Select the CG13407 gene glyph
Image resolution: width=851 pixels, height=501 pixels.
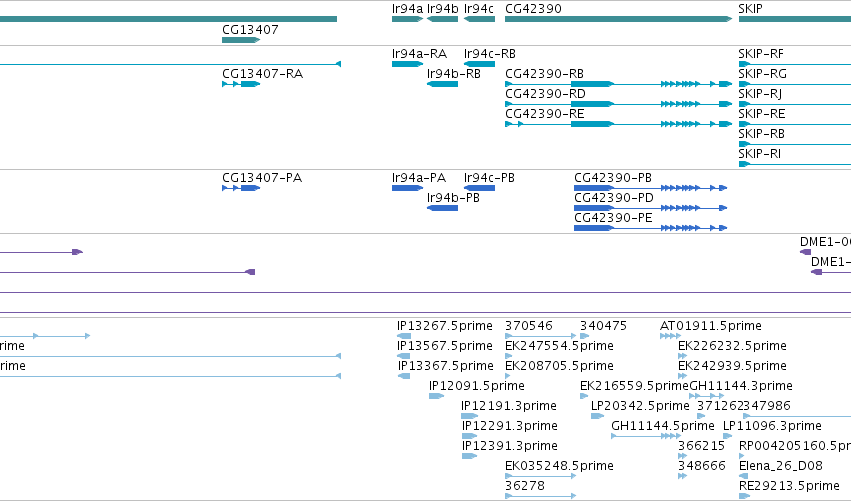pyautogui.click(x=241, y=40)
